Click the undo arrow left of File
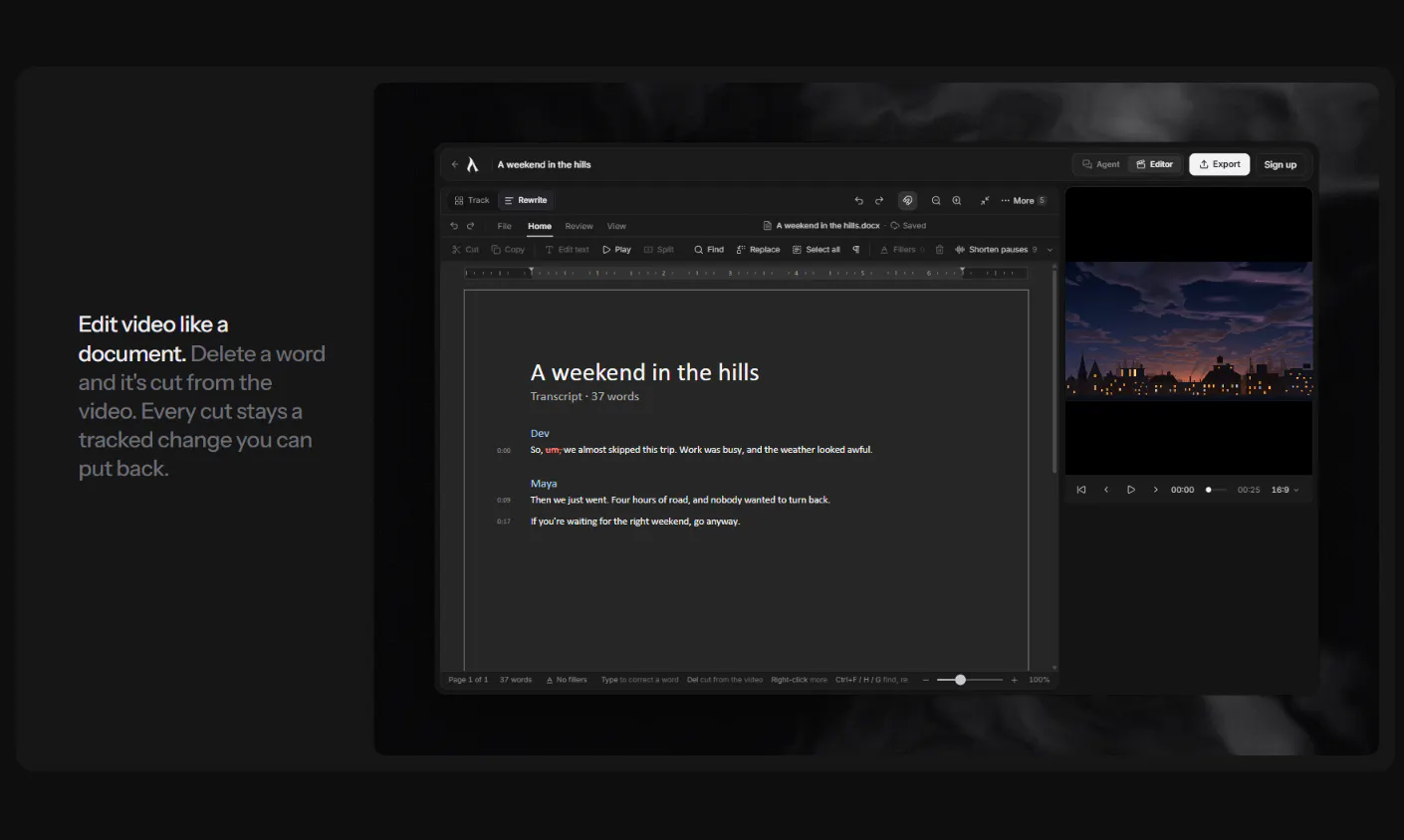 (x=454, y=226)
